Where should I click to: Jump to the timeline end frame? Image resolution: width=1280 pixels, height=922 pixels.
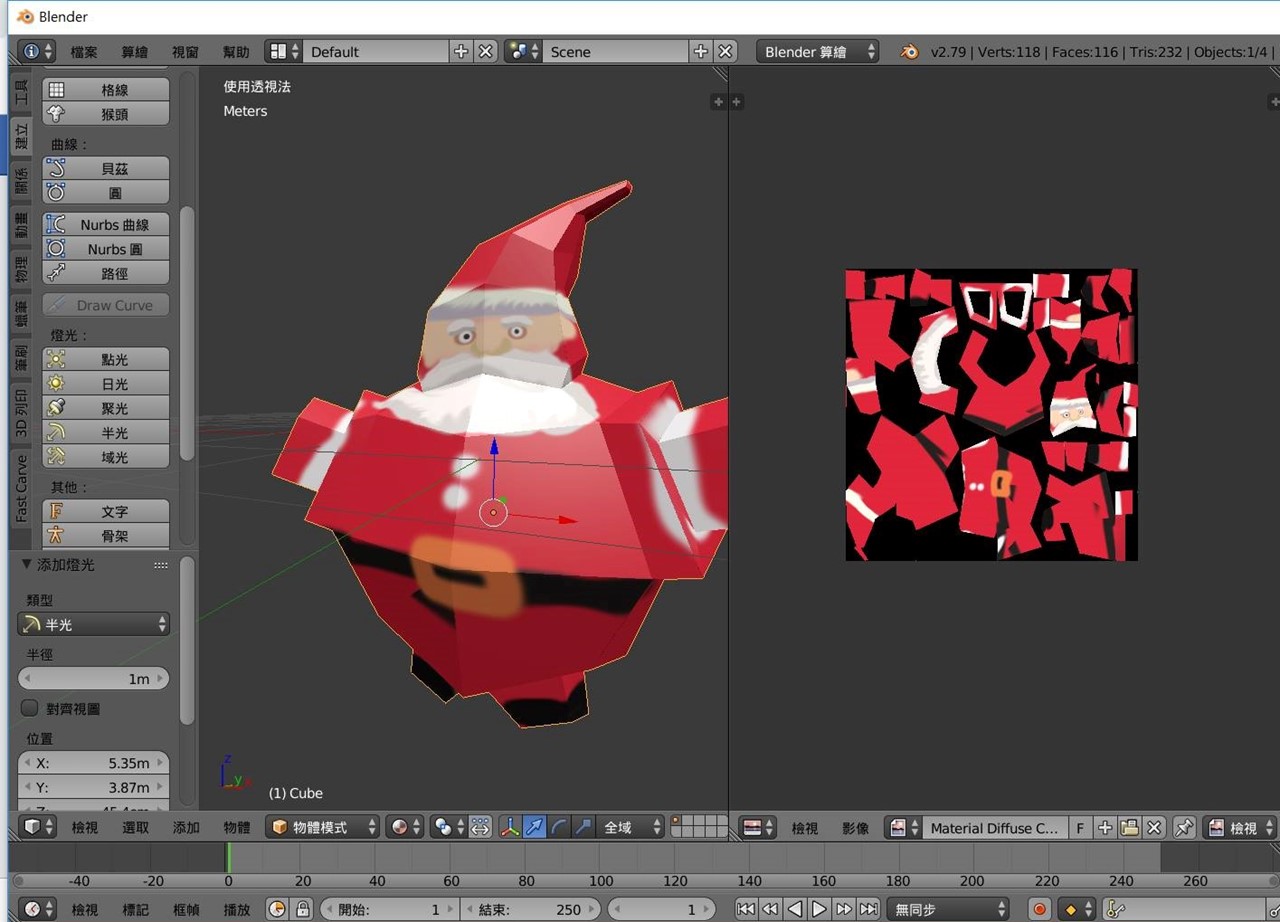pyautogui.click(x=869, y=909)
